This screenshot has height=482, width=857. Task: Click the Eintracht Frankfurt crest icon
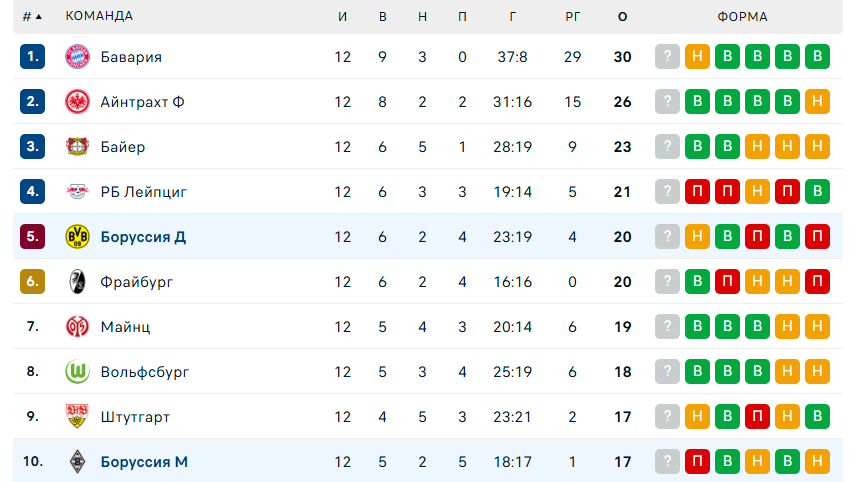pos(77,102)
